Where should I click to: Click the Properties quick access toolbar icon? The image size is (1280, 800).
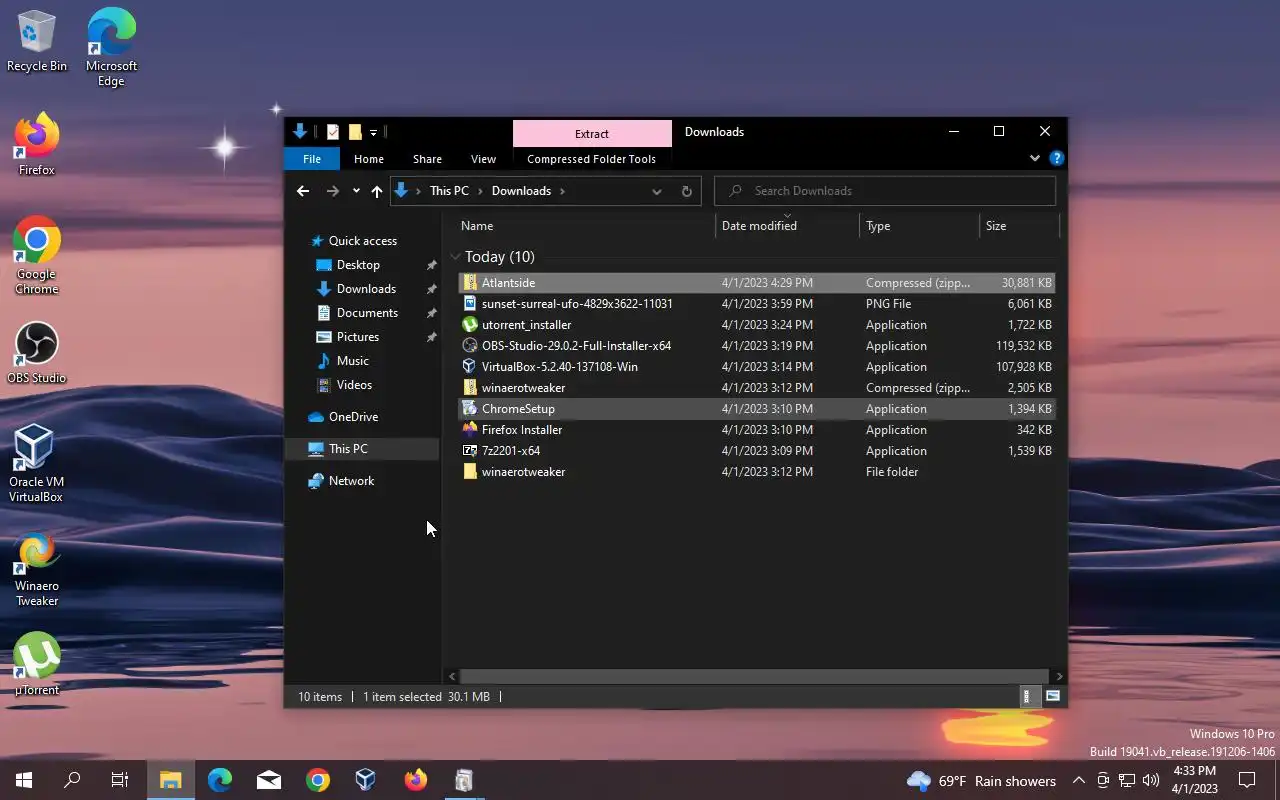333,132
